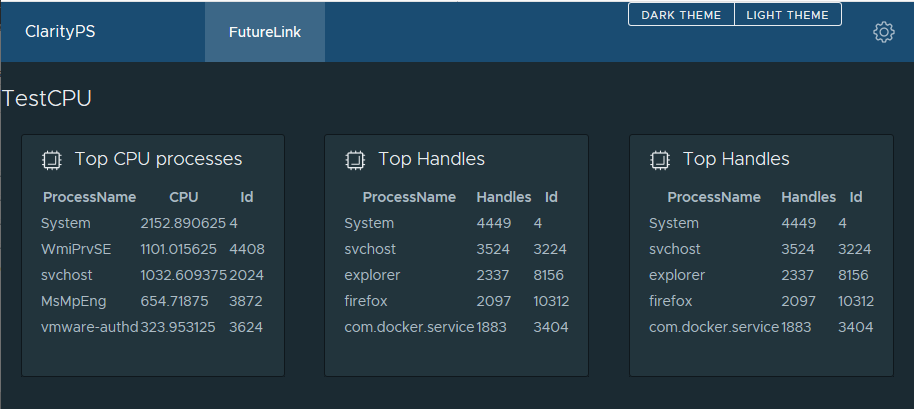Select the MsMpEng process name
Viewport: 914px width, 409px height.
73,301
